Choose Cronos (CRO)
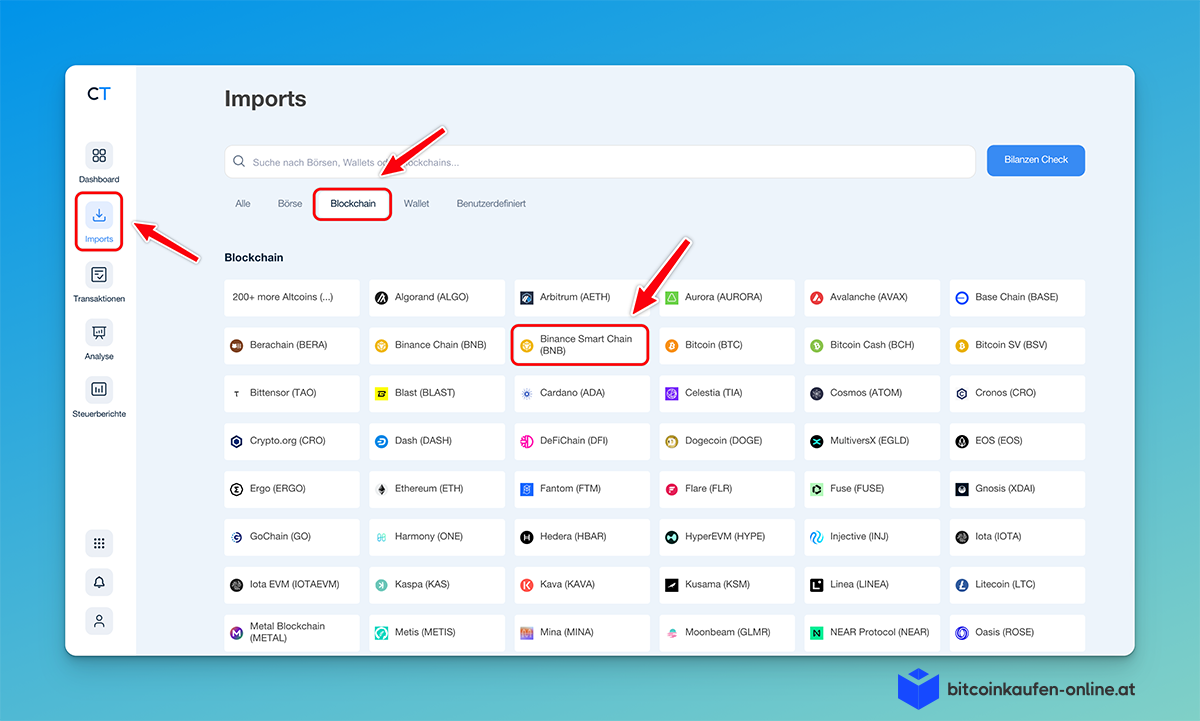The width and height of the screenshot is (1200, 721). 1017,393
